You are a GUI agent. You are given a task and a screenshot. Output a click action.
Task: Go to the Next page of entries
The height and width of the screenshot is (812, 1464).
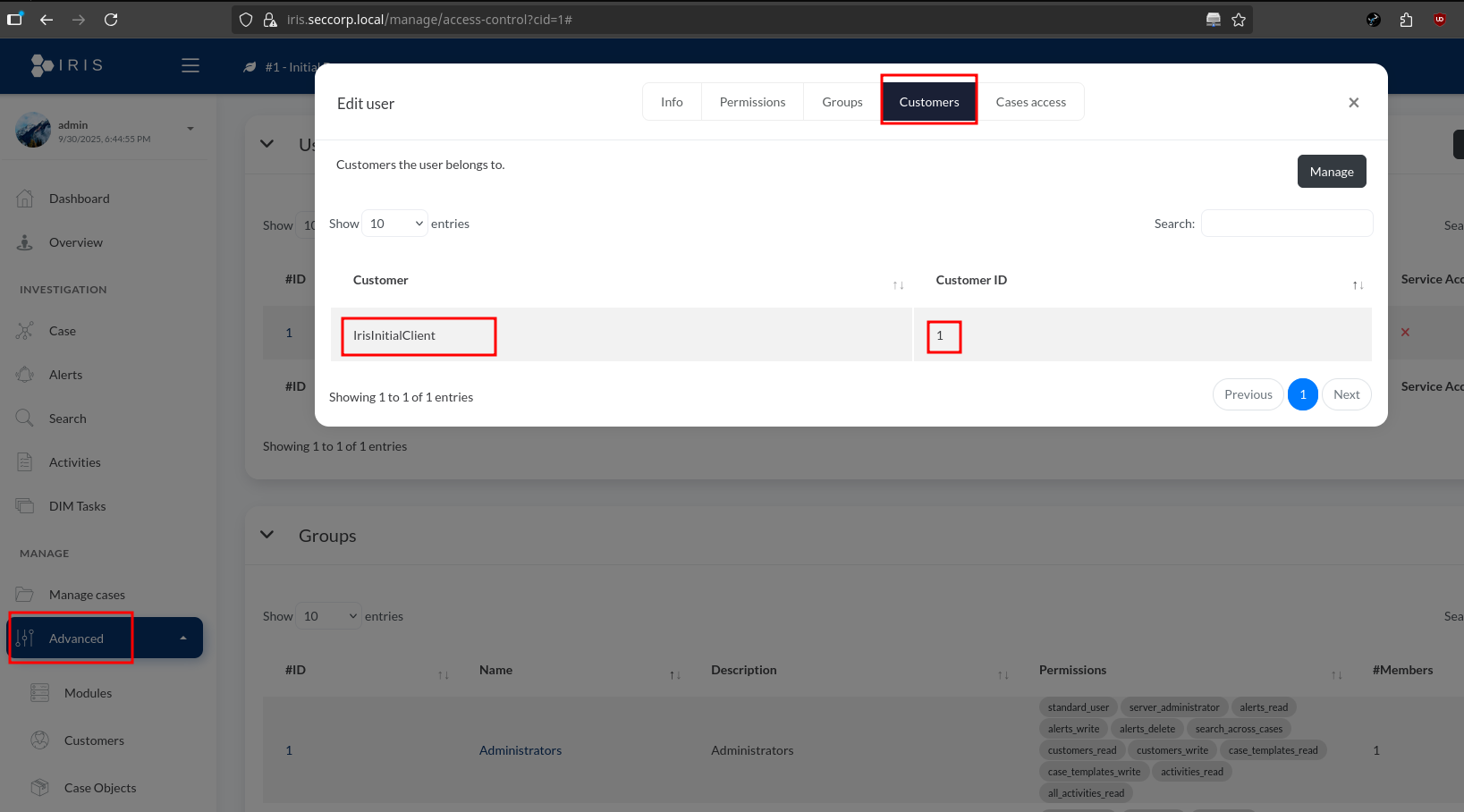[1346, 394]
